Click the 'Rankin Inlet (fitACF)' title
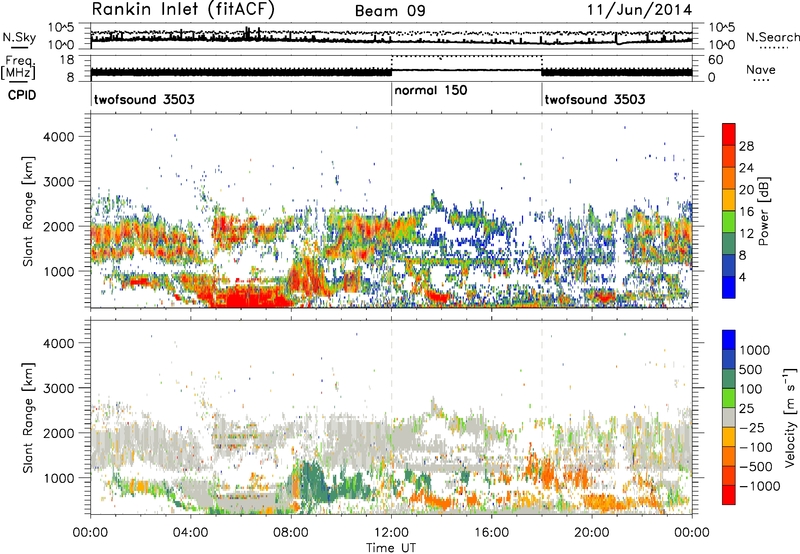800x554 pixels. pos(183,10)
